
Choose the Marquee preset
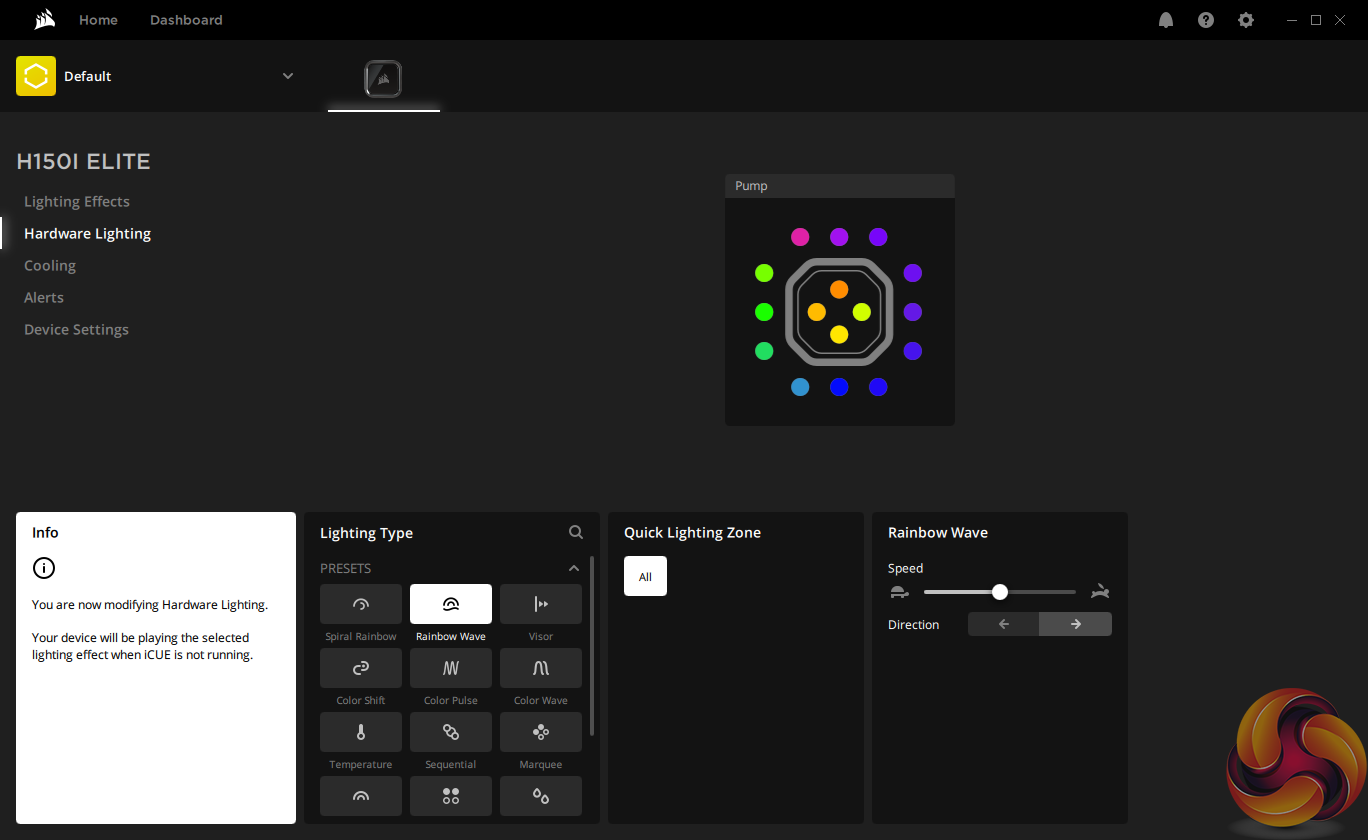point(541,732)
